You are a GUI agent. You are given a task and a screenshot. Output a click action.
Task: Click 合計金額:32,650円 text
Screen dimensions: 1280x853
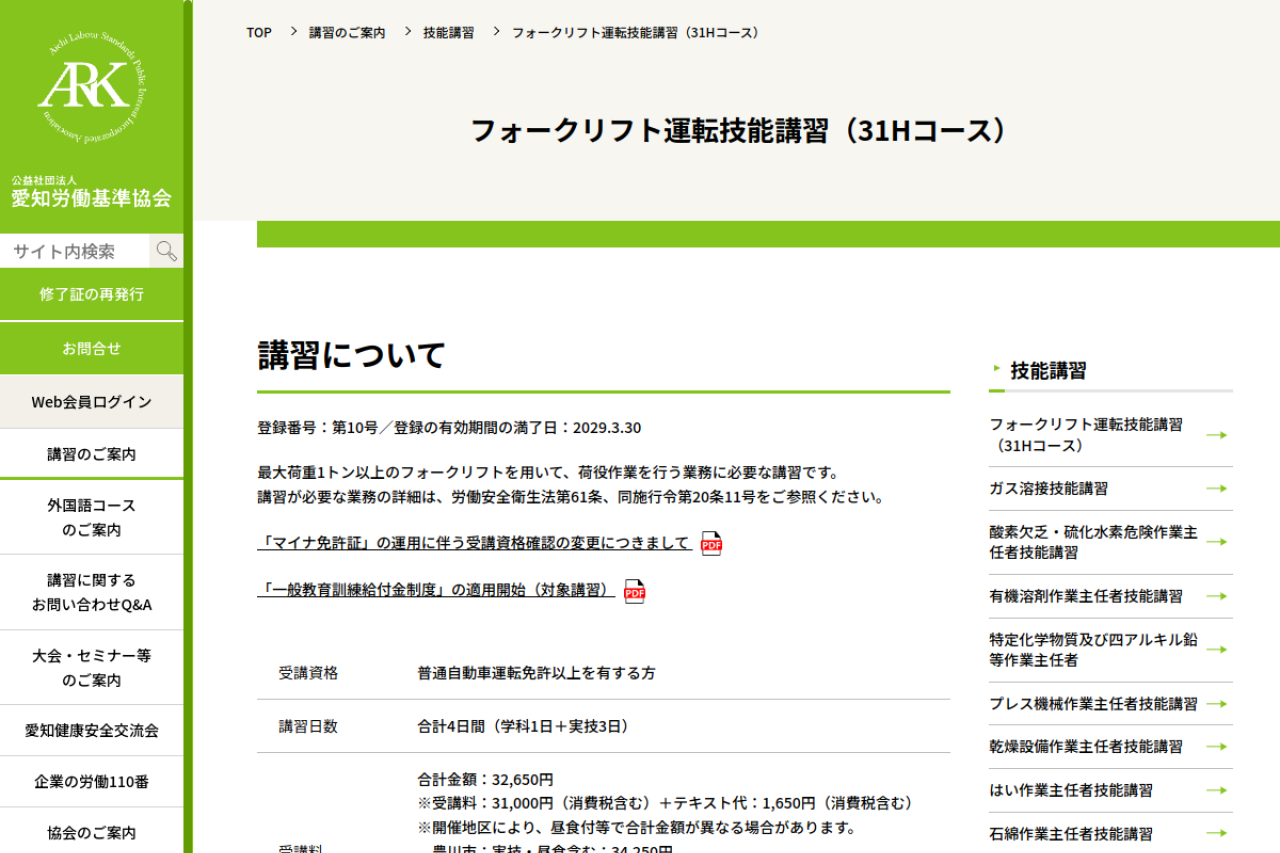tap(485, 779)
